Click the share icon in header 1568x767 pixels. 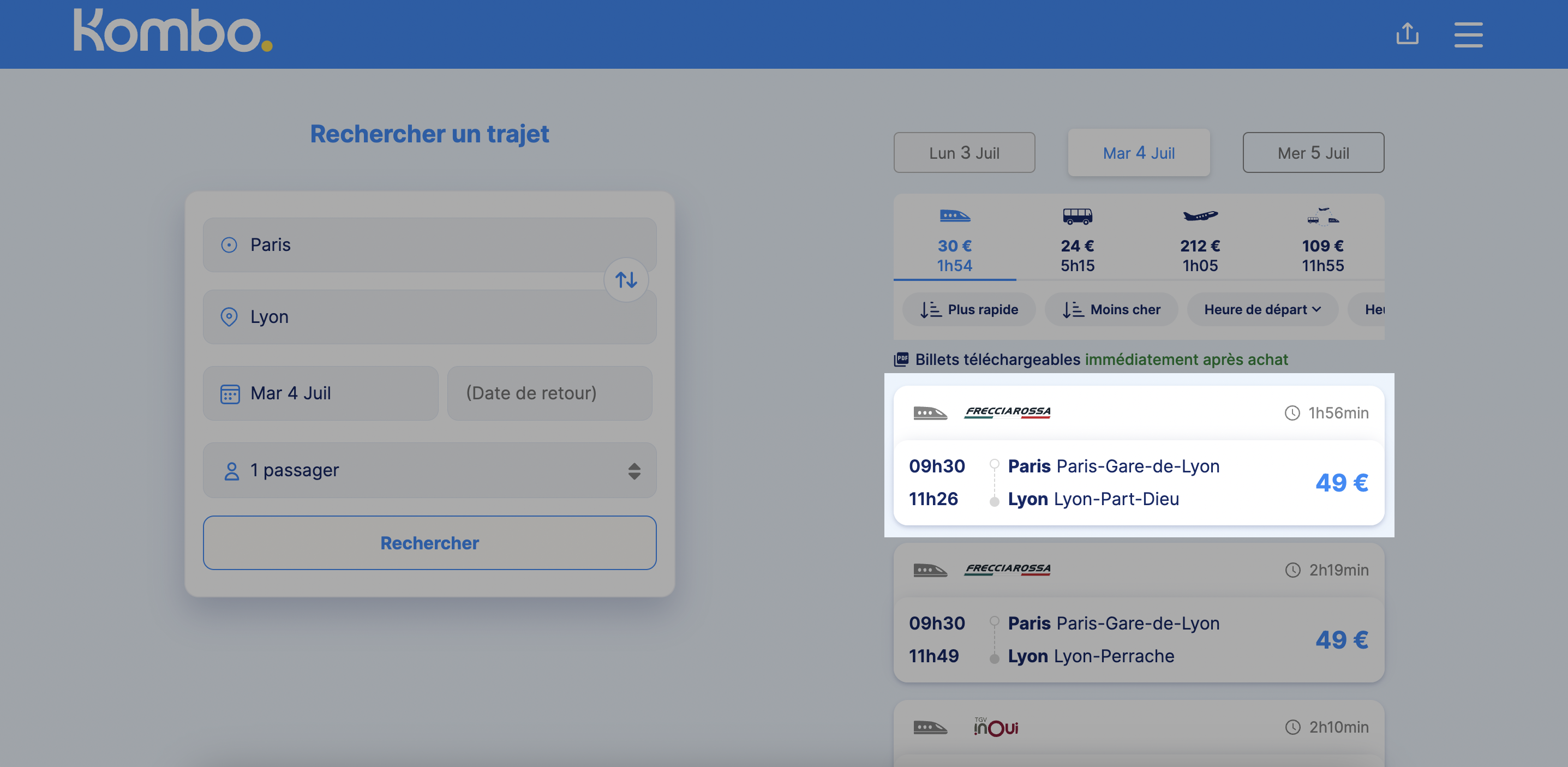pyautogui.click(x=1407, y=33)
